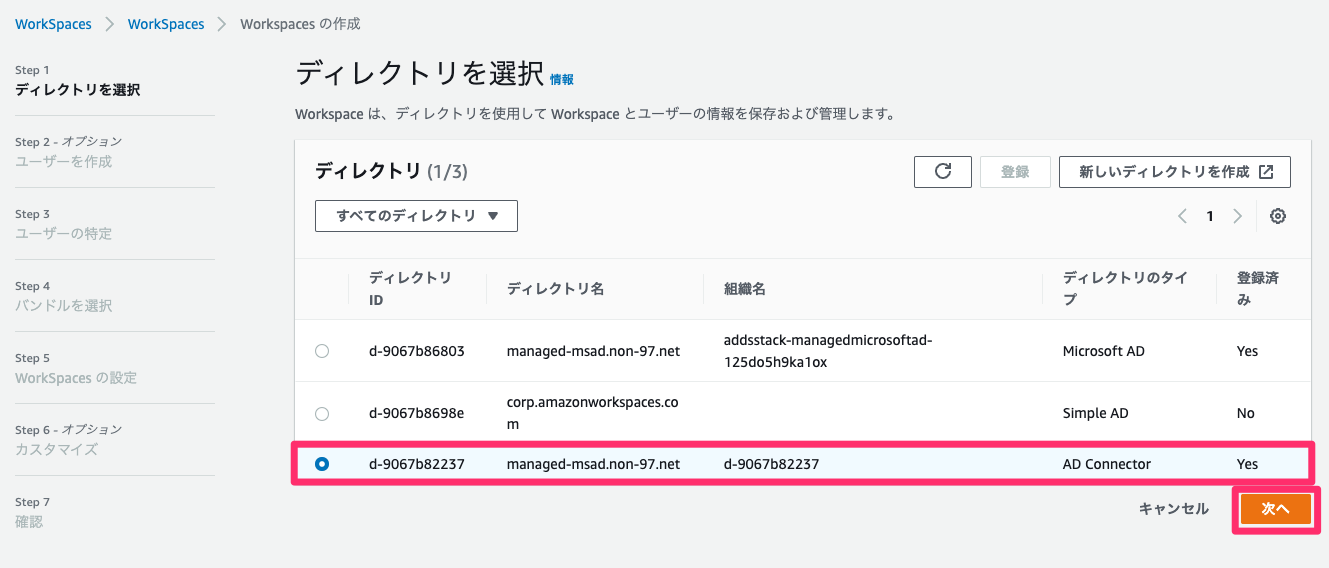Go to next page arrow

pyautogui.click(x=1238, y=216)
